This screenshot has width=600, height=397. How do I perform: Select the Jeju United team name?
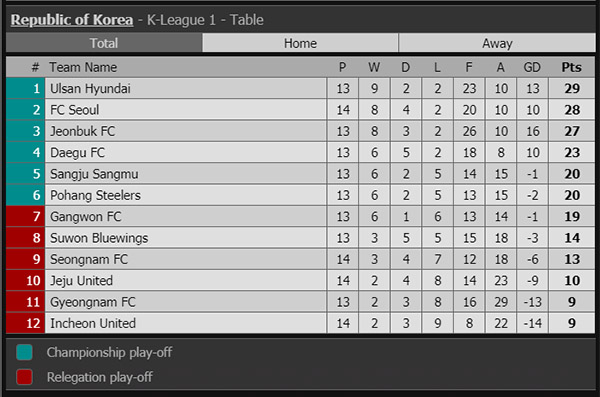[x=82, y=281]
